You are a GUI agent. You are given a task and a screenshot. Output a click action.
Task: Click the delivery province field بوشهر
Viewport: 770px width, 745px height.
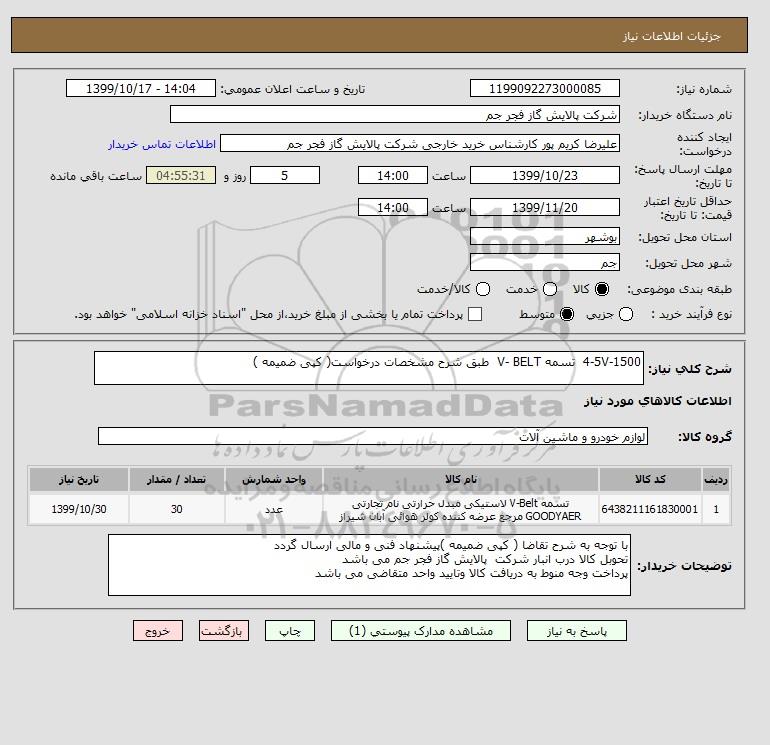pyautogui.click(x=545, y=237)
